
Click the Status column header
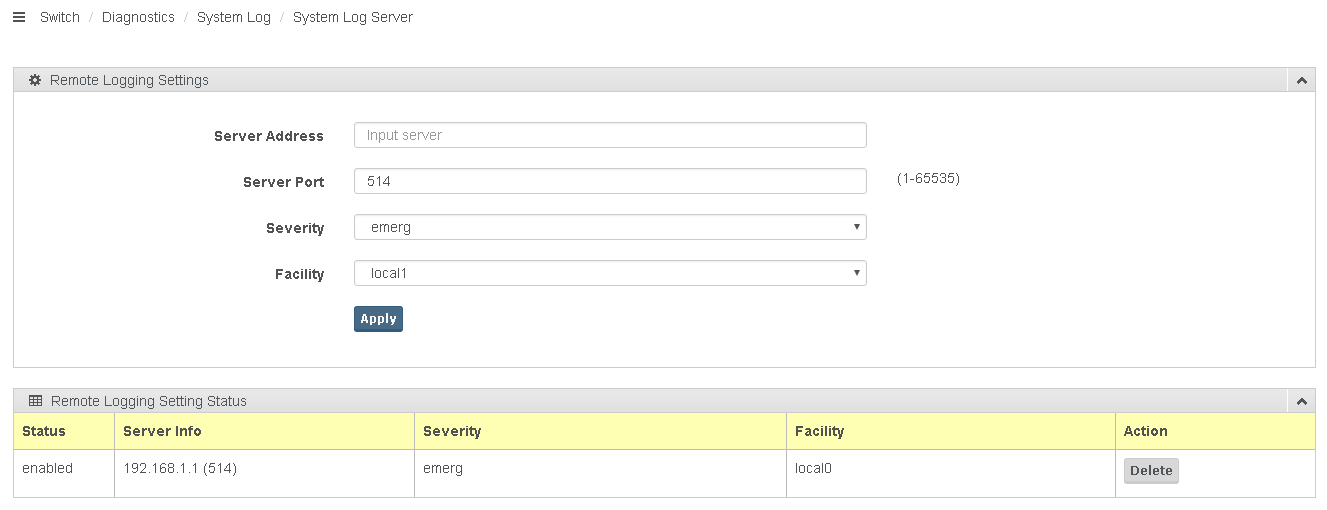click(44, 431)
